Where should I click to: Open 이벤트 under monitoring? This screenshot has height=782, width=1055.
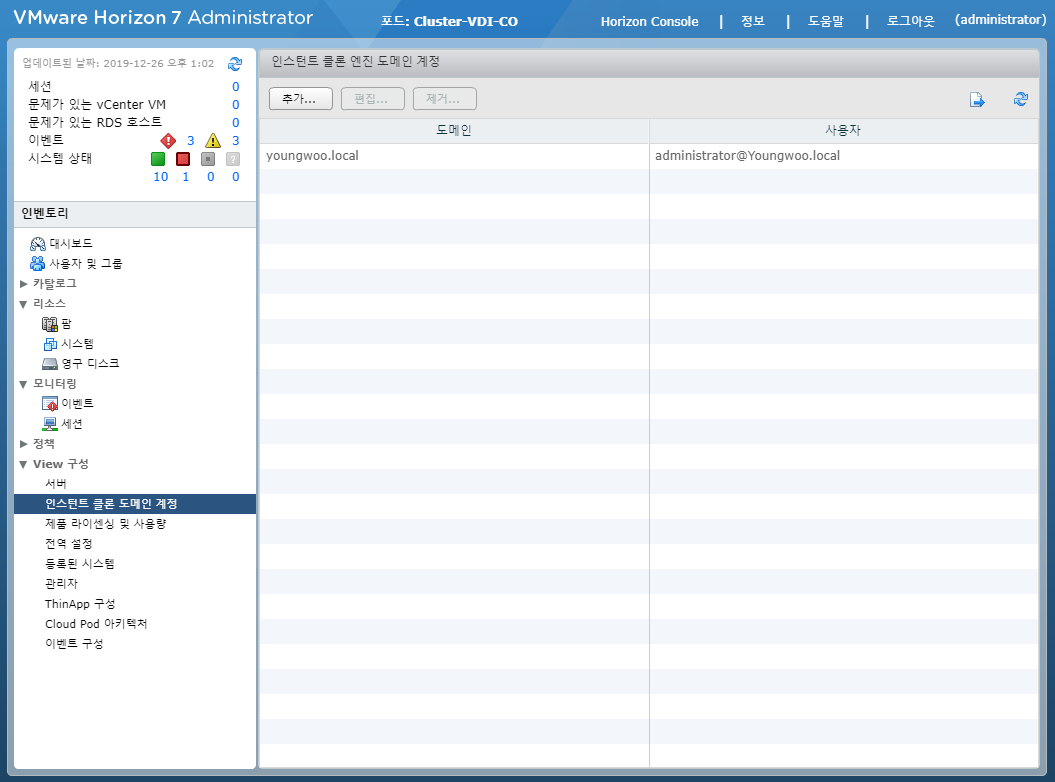click(68, 404)
